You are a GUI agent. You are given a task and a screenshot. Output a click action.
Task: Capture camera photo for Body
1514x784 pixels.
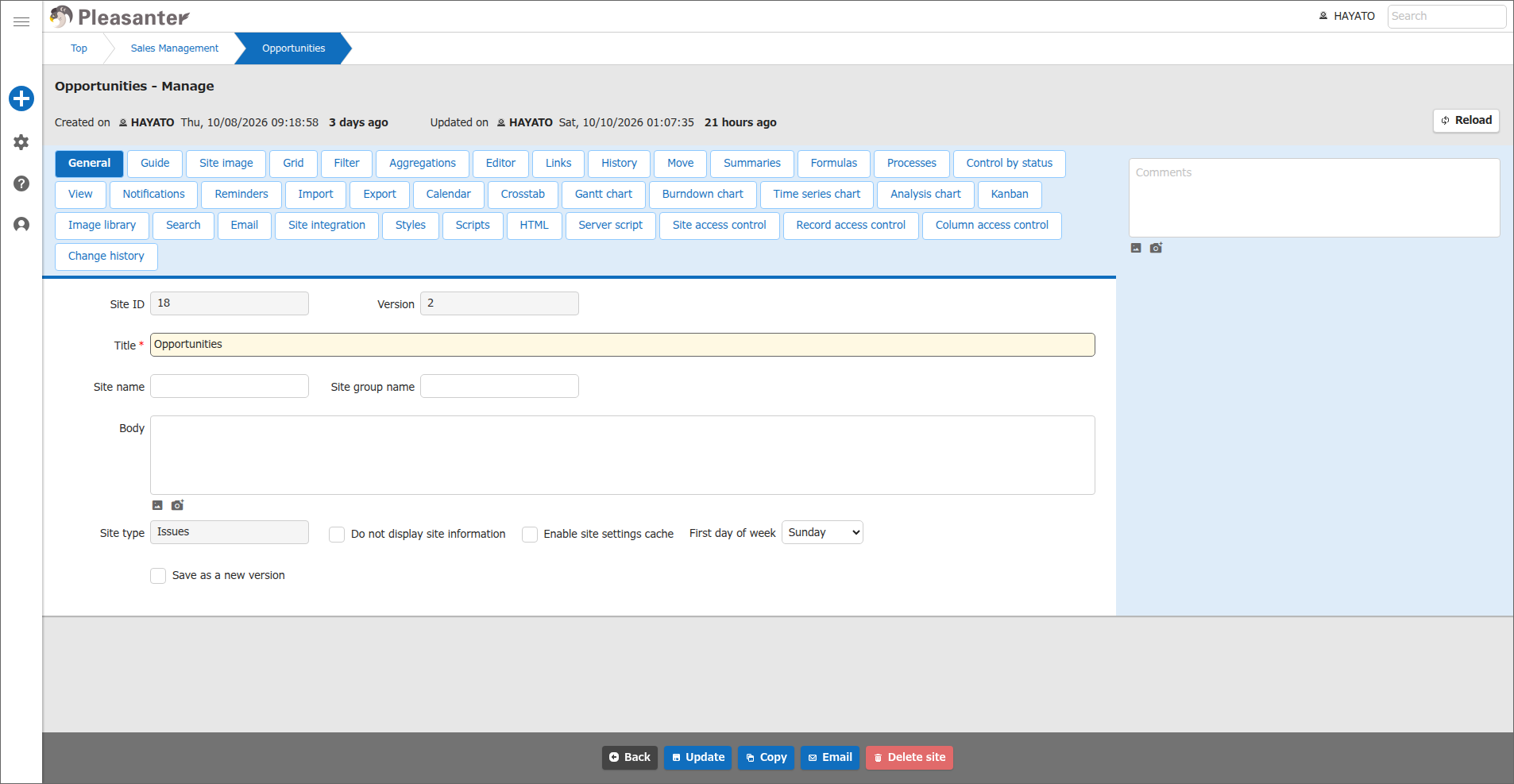(x=177, y=505)
